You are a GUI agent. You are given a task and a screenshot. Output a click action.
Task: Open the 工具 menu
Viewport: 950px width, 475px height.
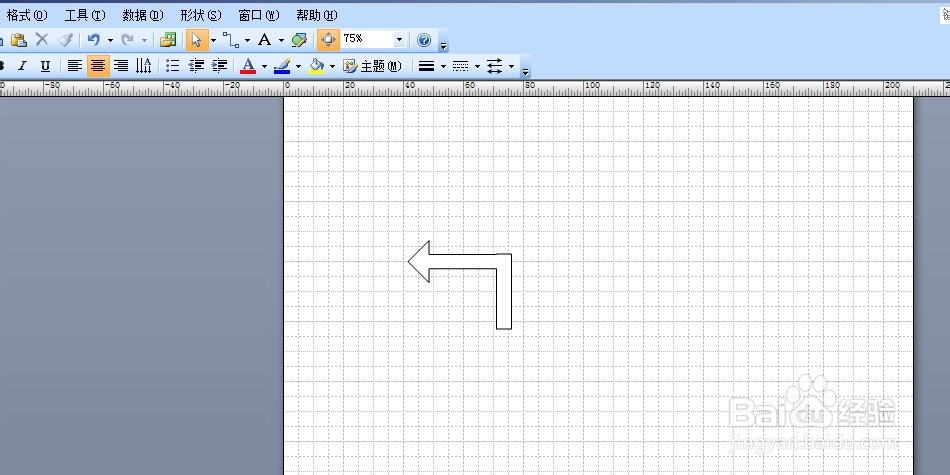(x=85, y=15)
